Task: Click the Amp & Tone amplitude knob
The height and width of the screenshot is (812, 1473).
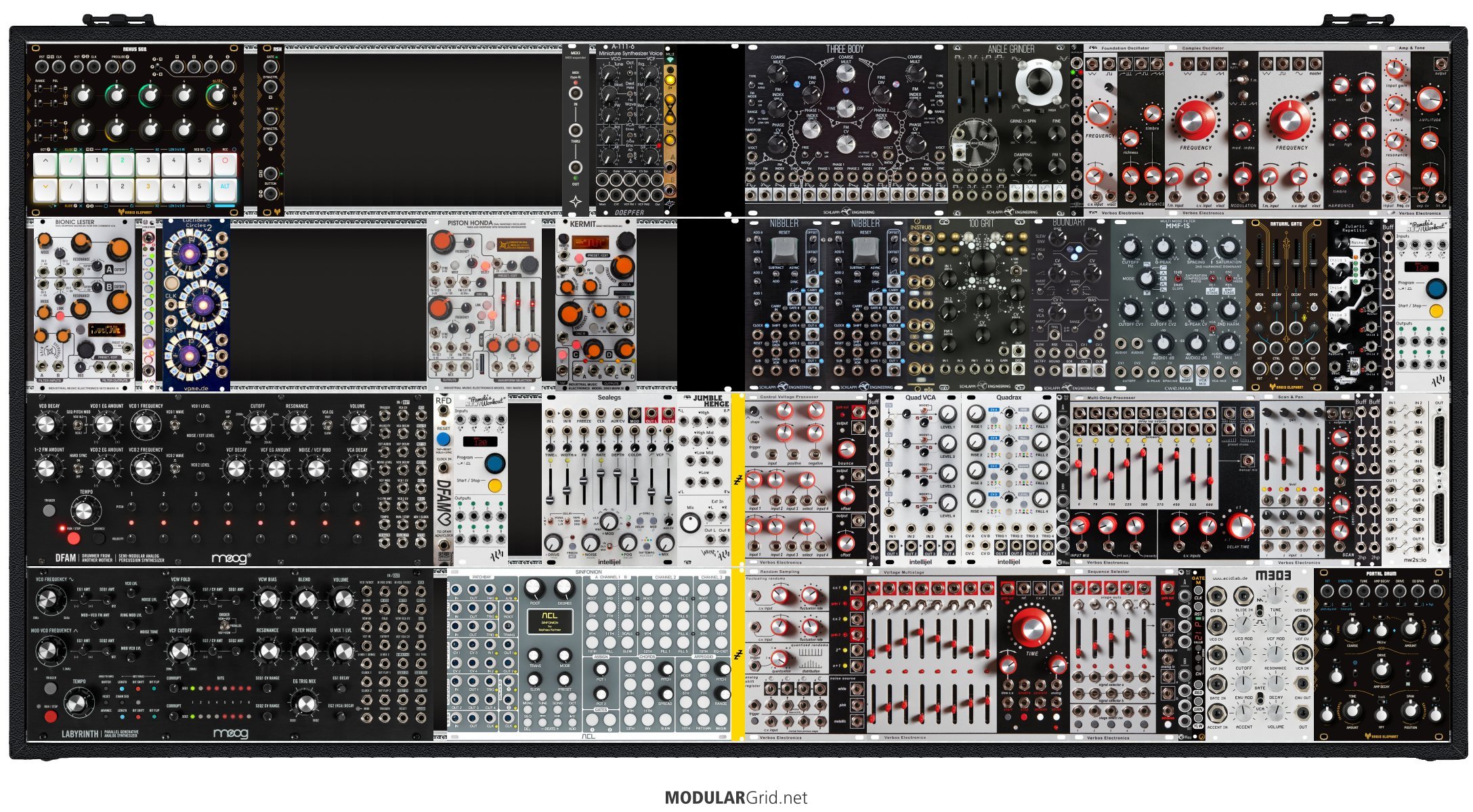Action: (1430, 100)
